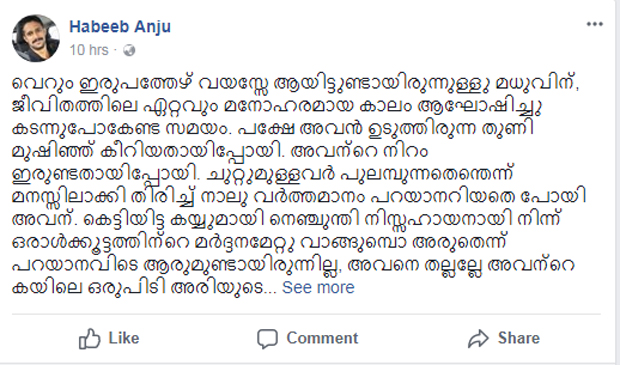The width and height of the screenshot is (620, 365).
Task: Open Habeeb Anju's profile picture
Action: point(36,38)
